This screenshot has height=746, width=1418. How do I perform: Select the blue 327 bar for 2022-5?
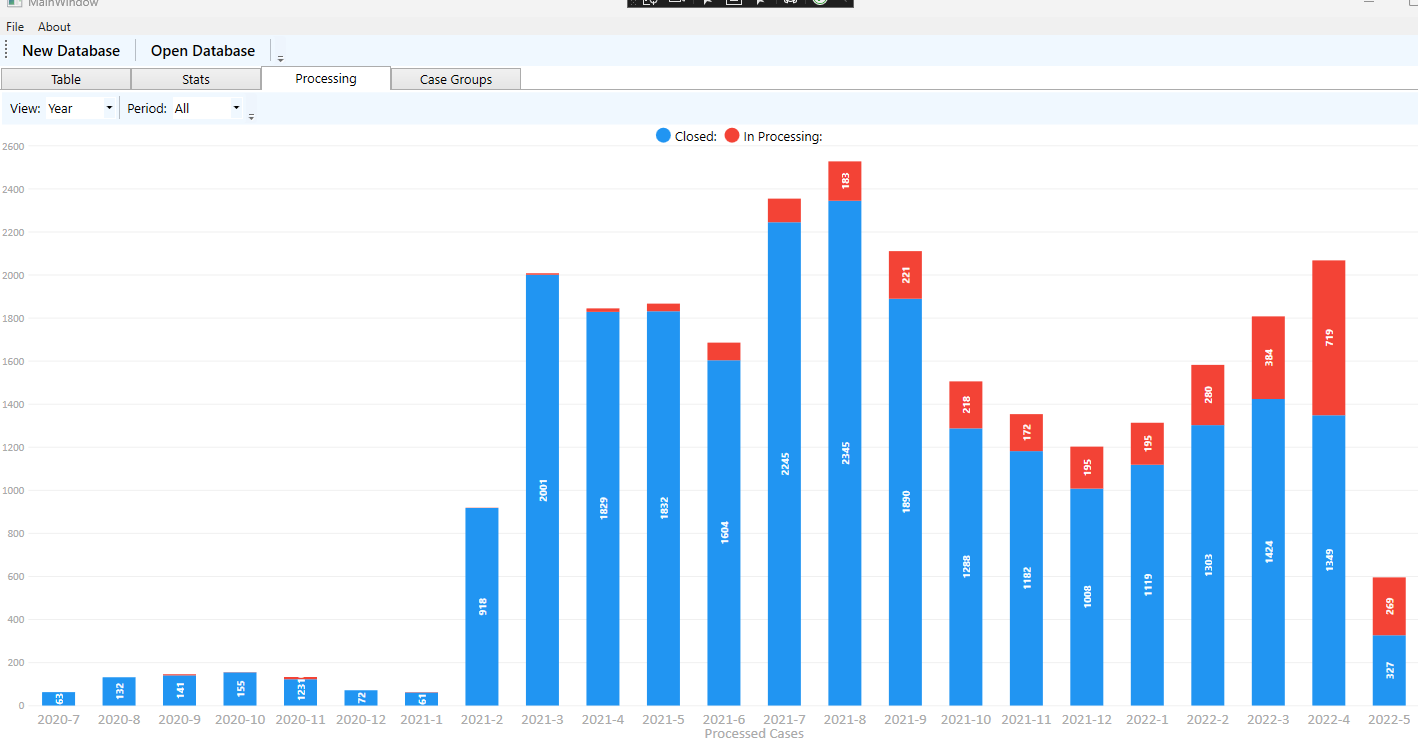pos(1390,670)
